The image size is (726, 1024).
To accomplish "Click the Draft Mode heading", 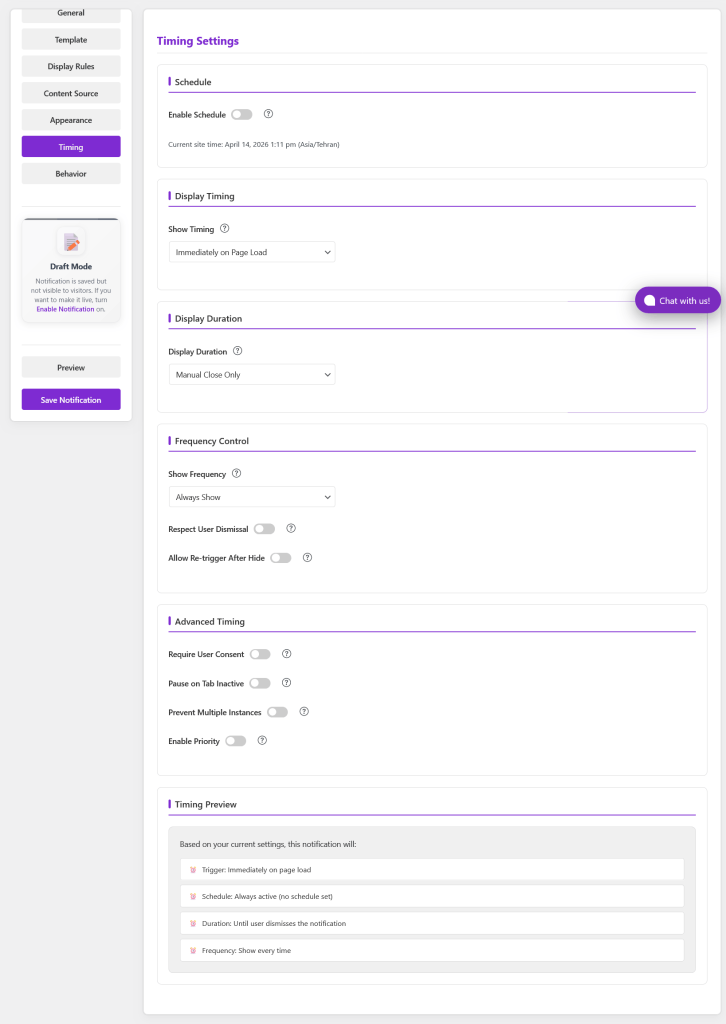I will tap(71, 266).
